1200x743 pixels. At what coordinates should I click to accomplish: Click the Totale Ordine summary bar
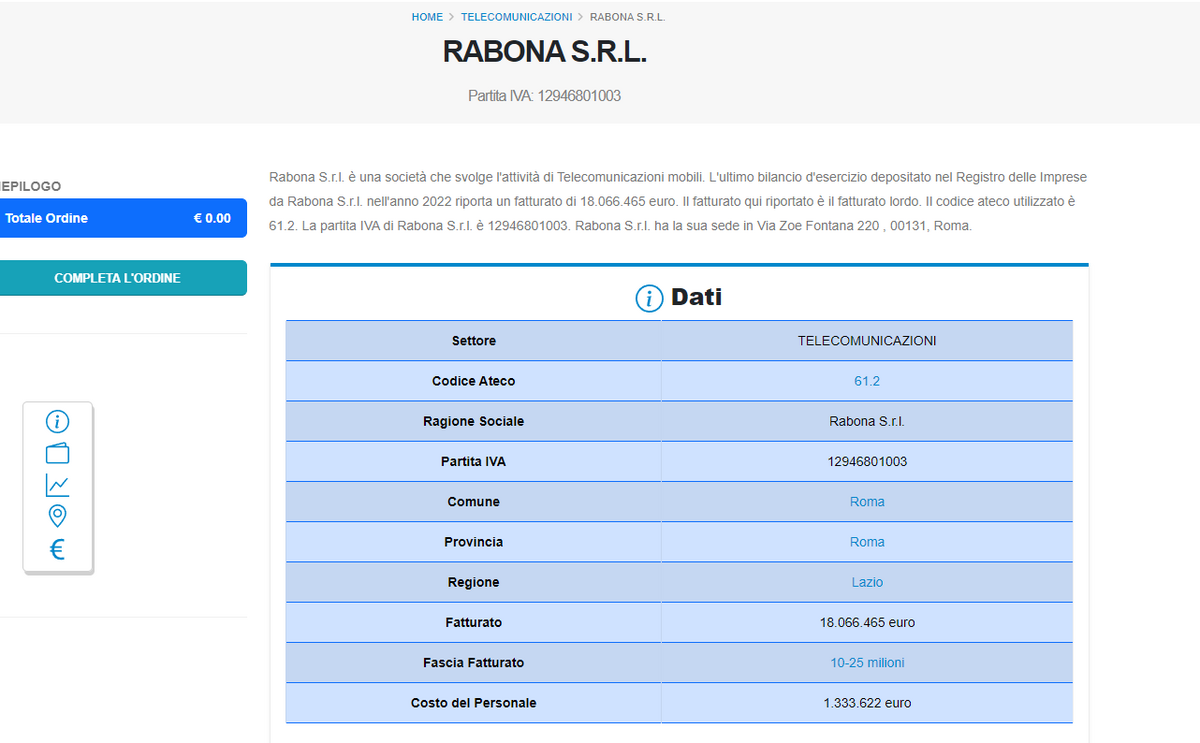coord(117,218)
